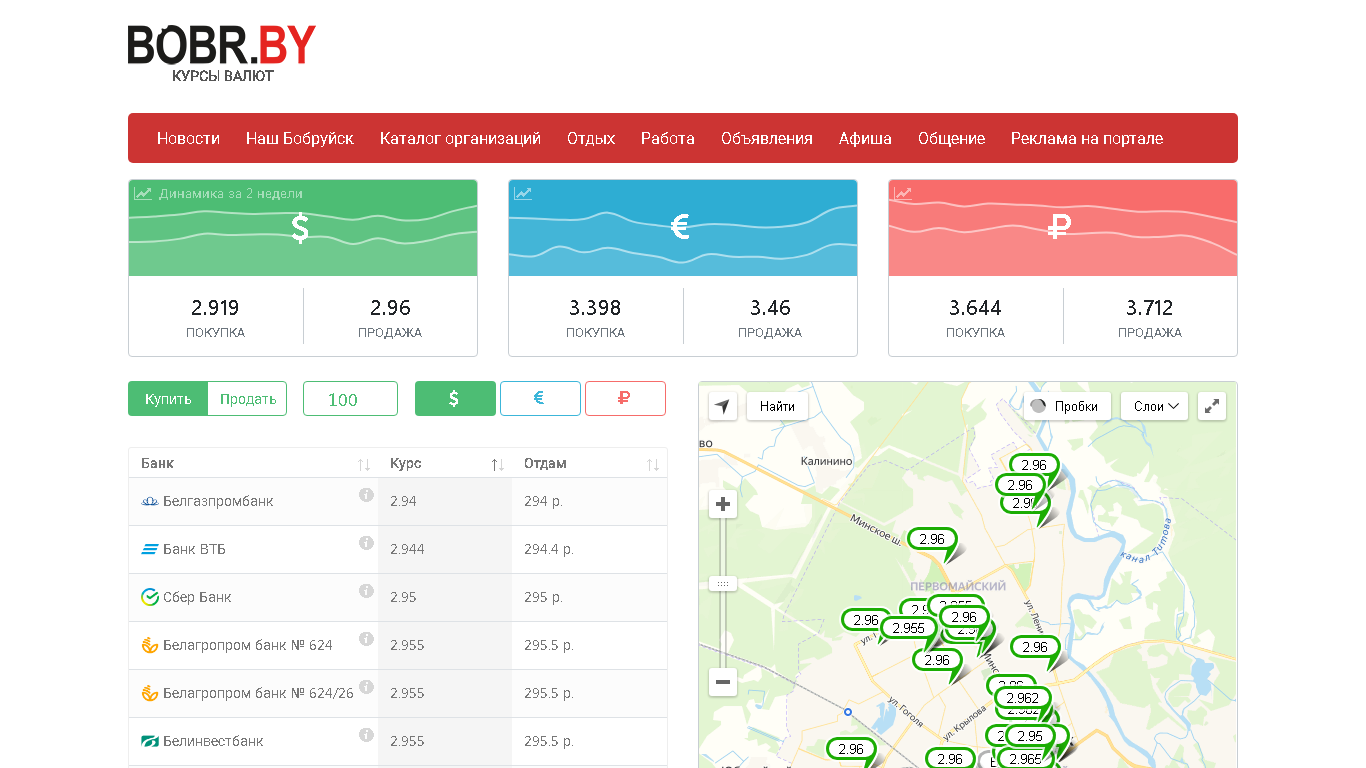The height and width of the screenshot is (768, 1366).
Task: Click the 2.955 map marker
Action: [908, 628]
